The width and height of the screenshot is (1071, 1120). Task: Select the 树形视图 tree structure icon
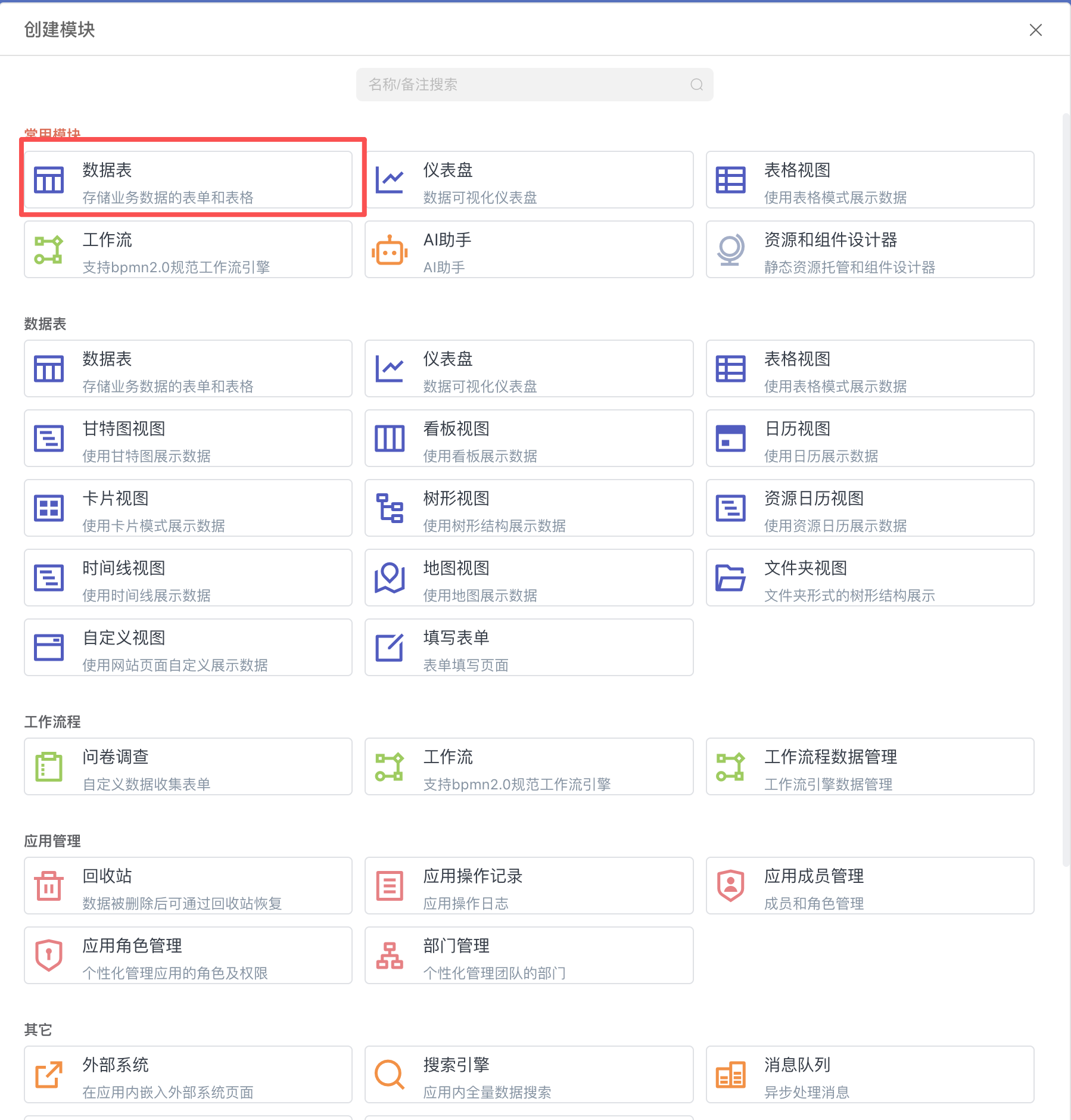[390, 508]
